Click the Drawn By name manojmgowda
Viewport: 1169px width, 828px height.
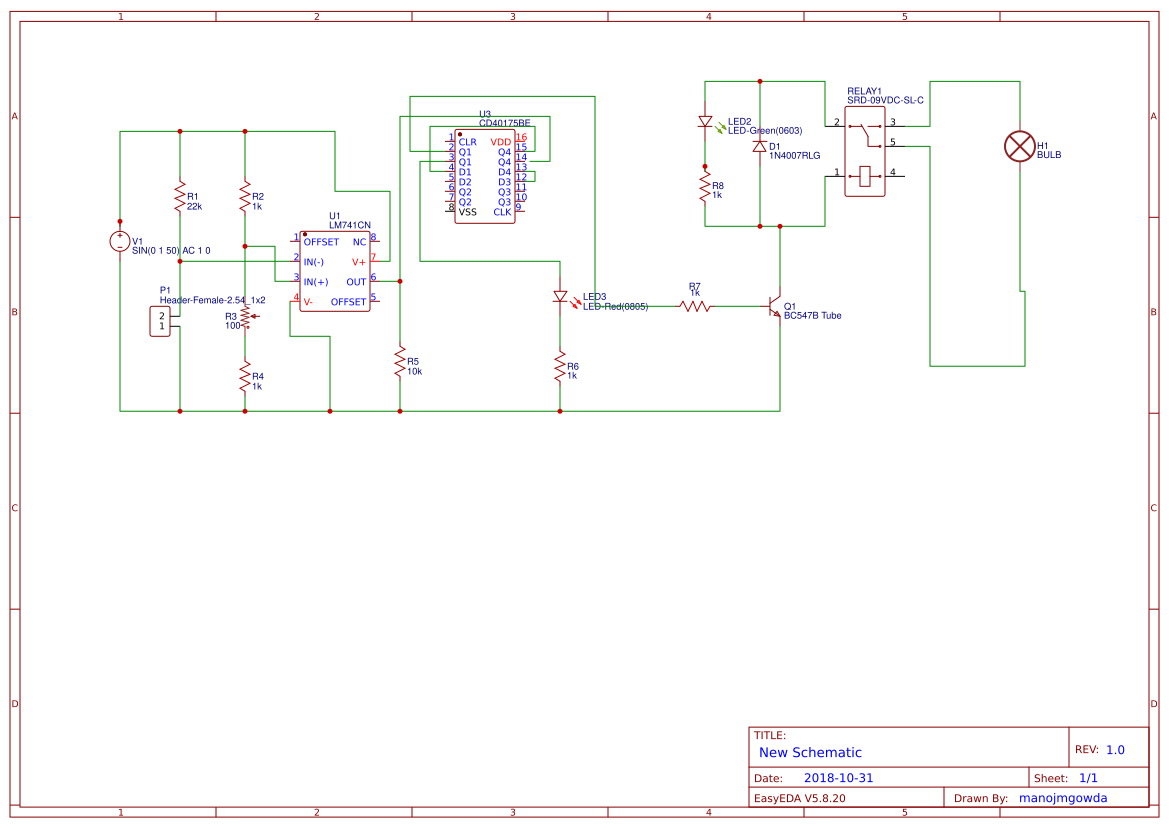point(1063,797)
